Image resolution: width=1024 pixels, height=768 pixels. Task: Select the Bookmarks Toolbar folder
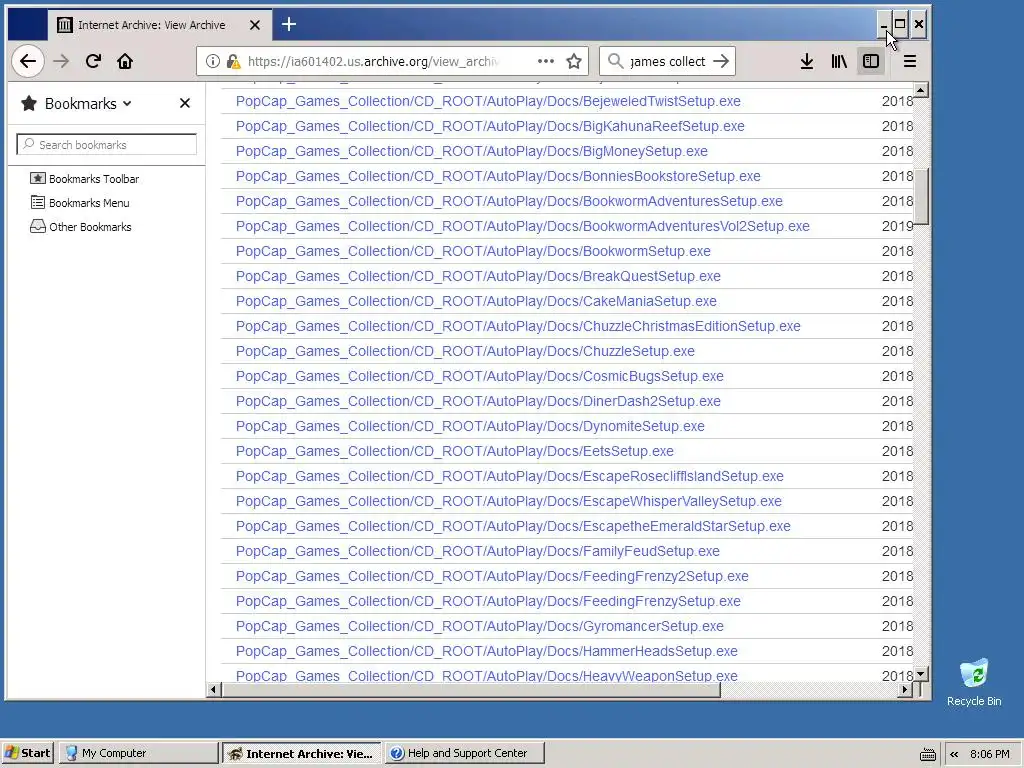click(85, 178)
